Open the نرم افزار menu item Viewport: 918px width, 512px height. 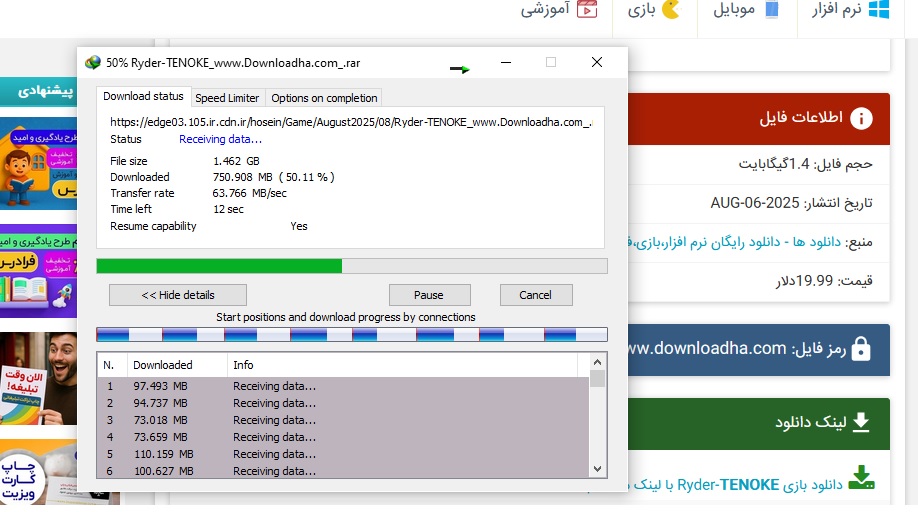(x=837, y=9)
